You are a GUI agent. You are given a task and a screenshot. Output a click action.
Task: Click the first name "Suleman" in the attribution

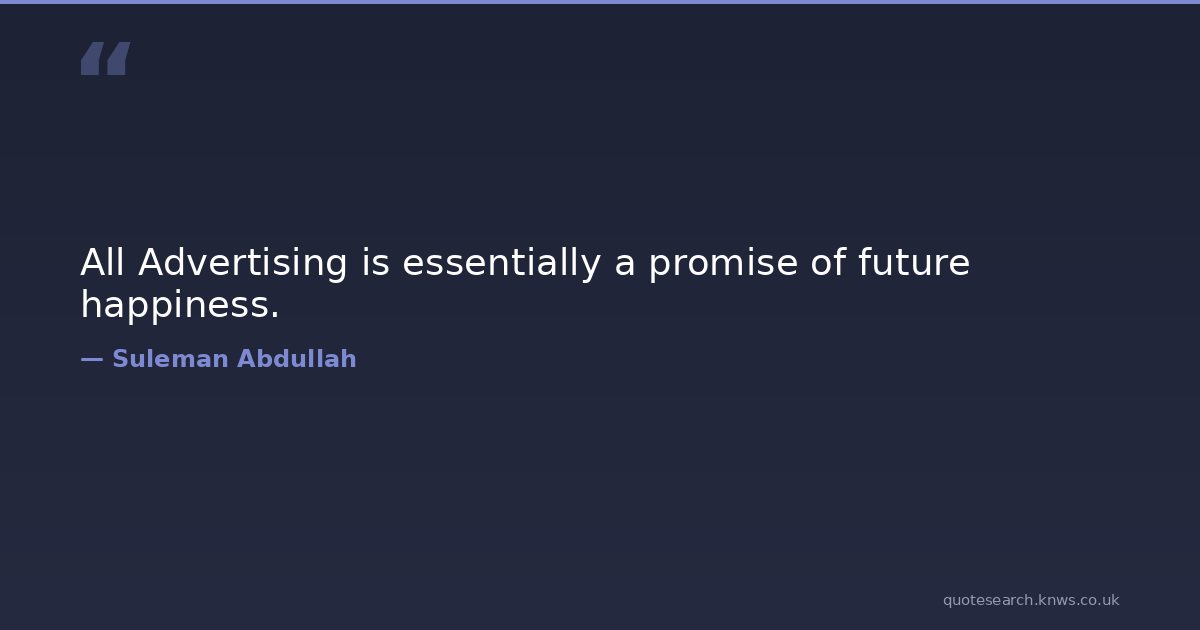(x=170, y=360)
